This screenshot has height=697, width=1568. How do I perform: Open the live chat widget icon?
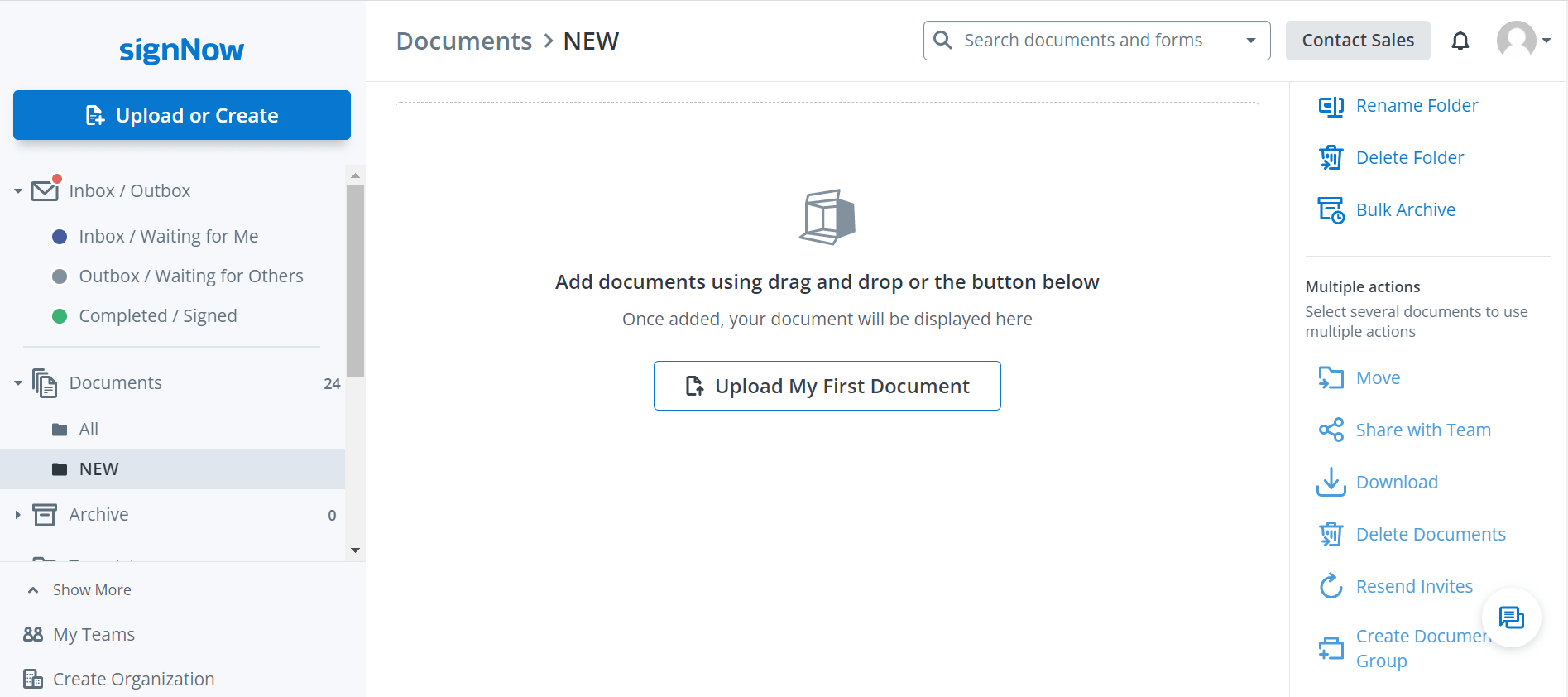pyautogui.click(x=1511, y=618)
